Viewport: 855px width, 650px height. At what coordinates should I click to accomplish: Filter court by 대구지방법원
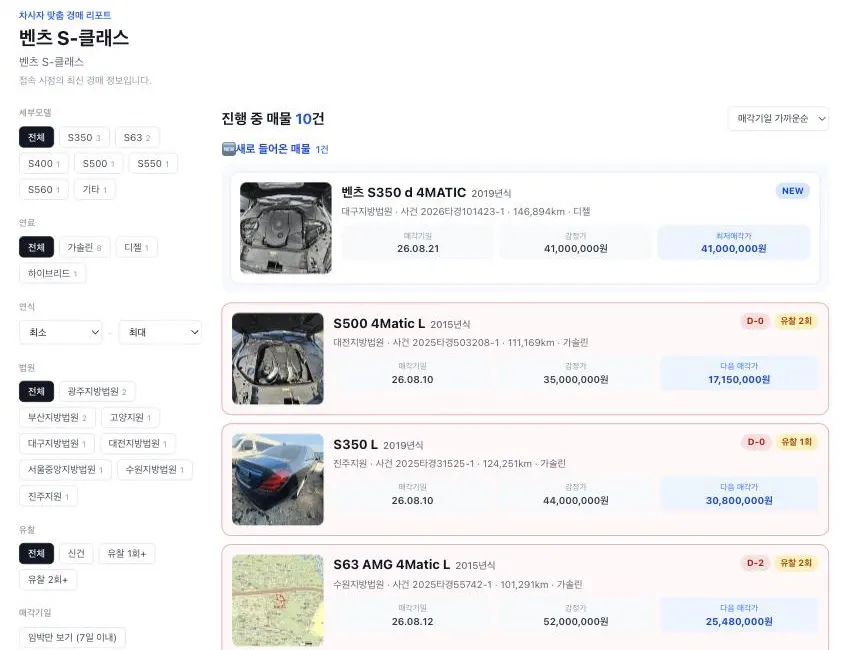pos(57,443)
